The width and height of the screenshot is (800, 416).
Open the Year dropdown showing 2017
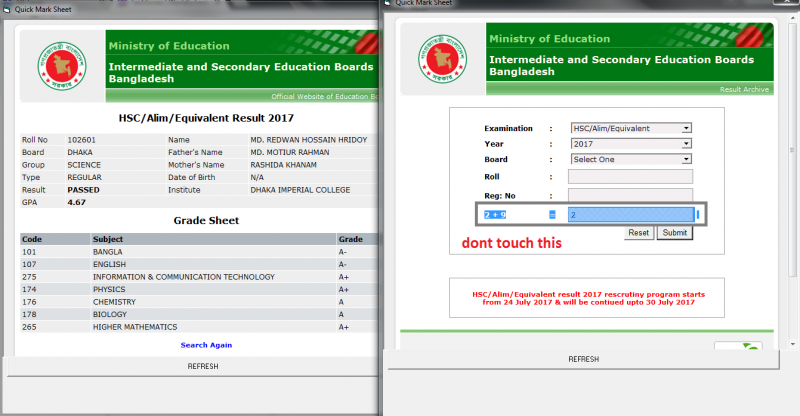click(x=631, y=144)
